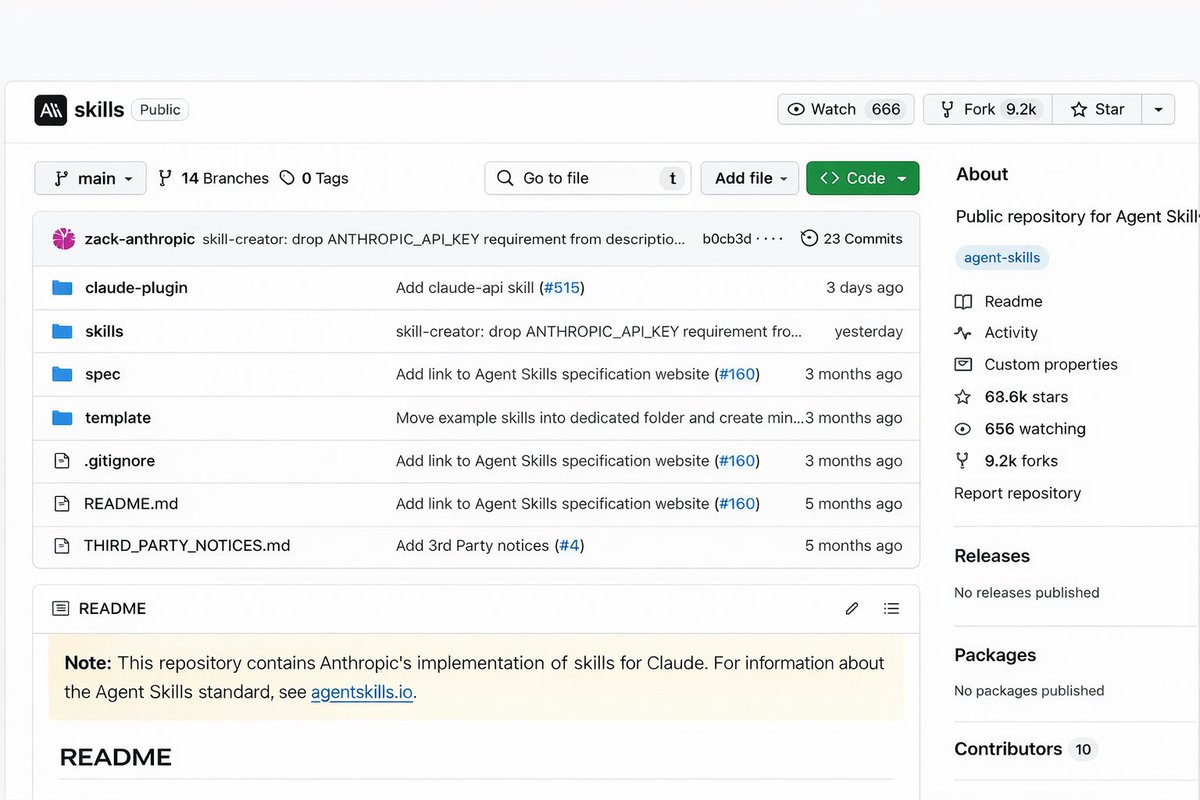Star the skills repository

(x=1097, y=110)
